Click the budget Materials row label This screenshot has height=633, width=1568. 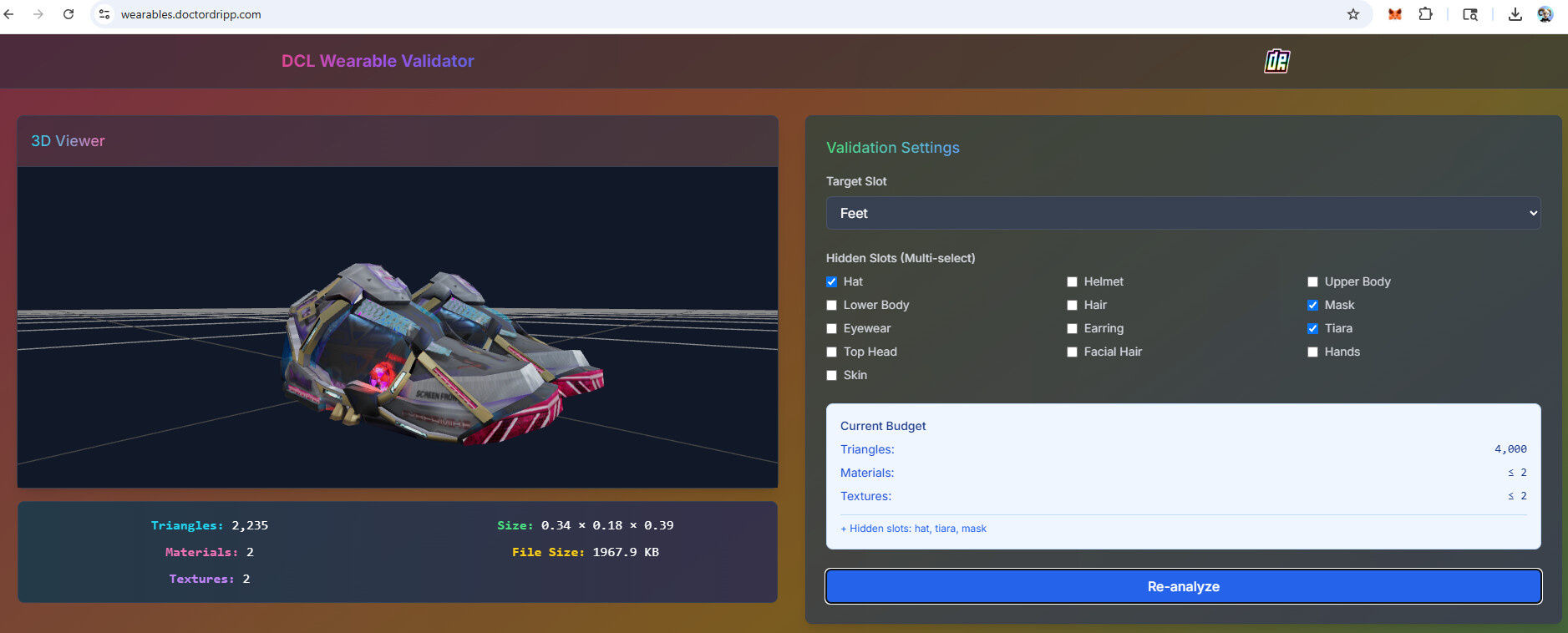867,473
